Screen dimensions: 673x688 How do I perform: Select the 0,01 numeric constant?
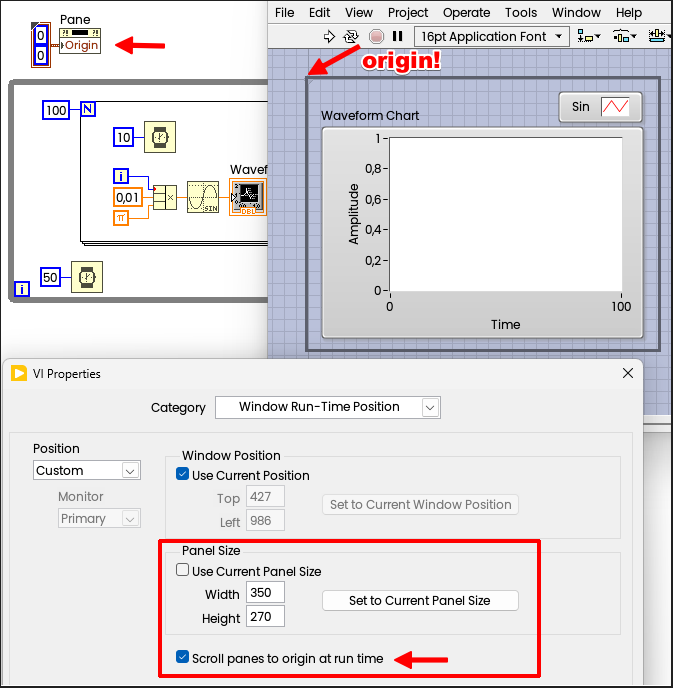(127, 197)
